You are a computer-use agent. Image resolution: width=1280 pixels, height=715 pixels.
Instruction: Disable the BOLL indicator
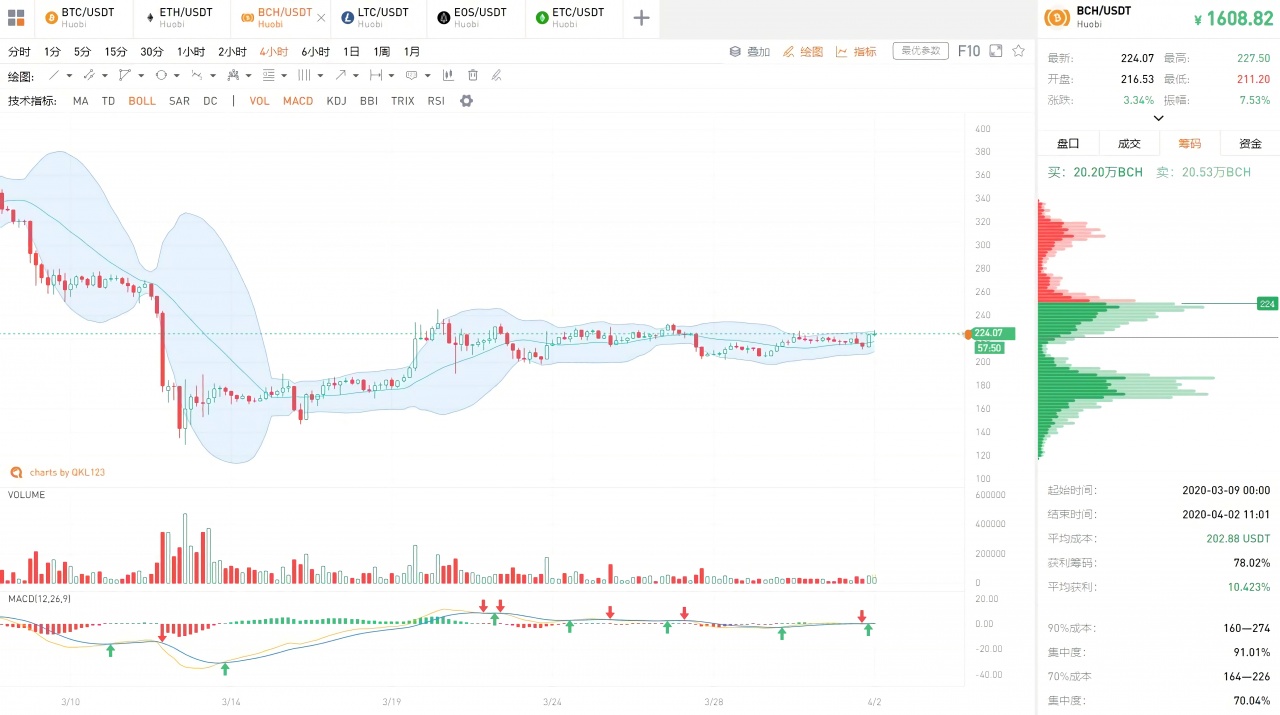pyautogui.click(x=142, y=101)
